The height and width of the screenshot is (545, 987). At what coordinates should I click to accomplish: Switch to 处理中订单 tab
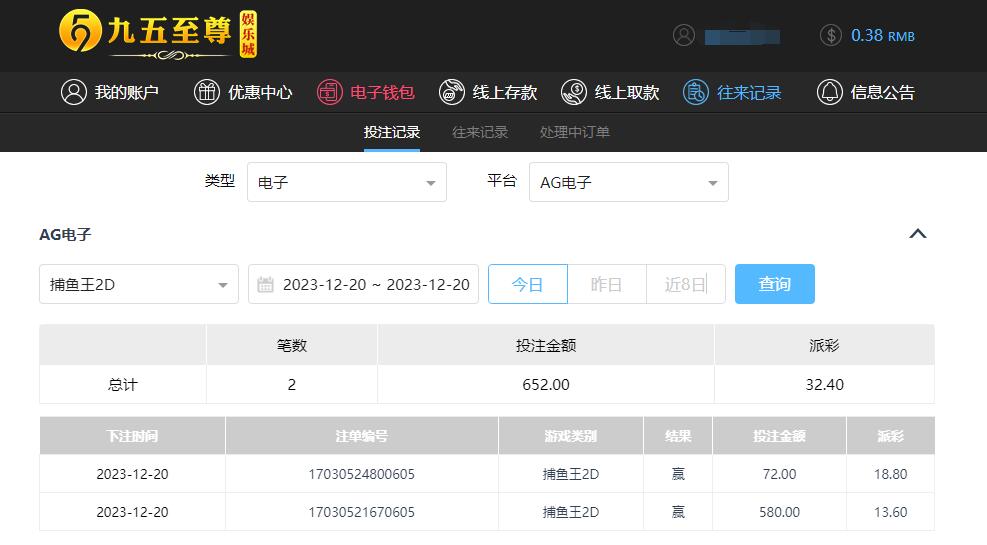[575, 132]
